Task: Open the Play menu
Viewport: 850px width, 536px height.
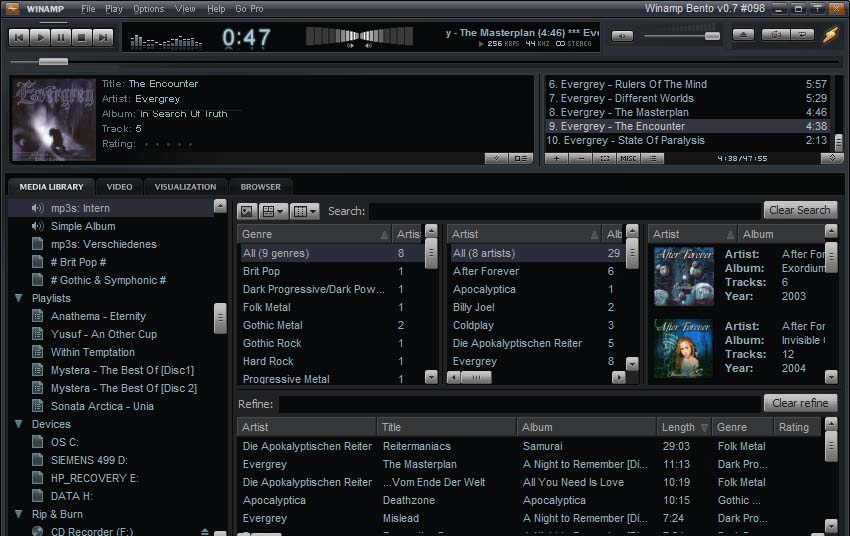Action: [x=114, y=9]
